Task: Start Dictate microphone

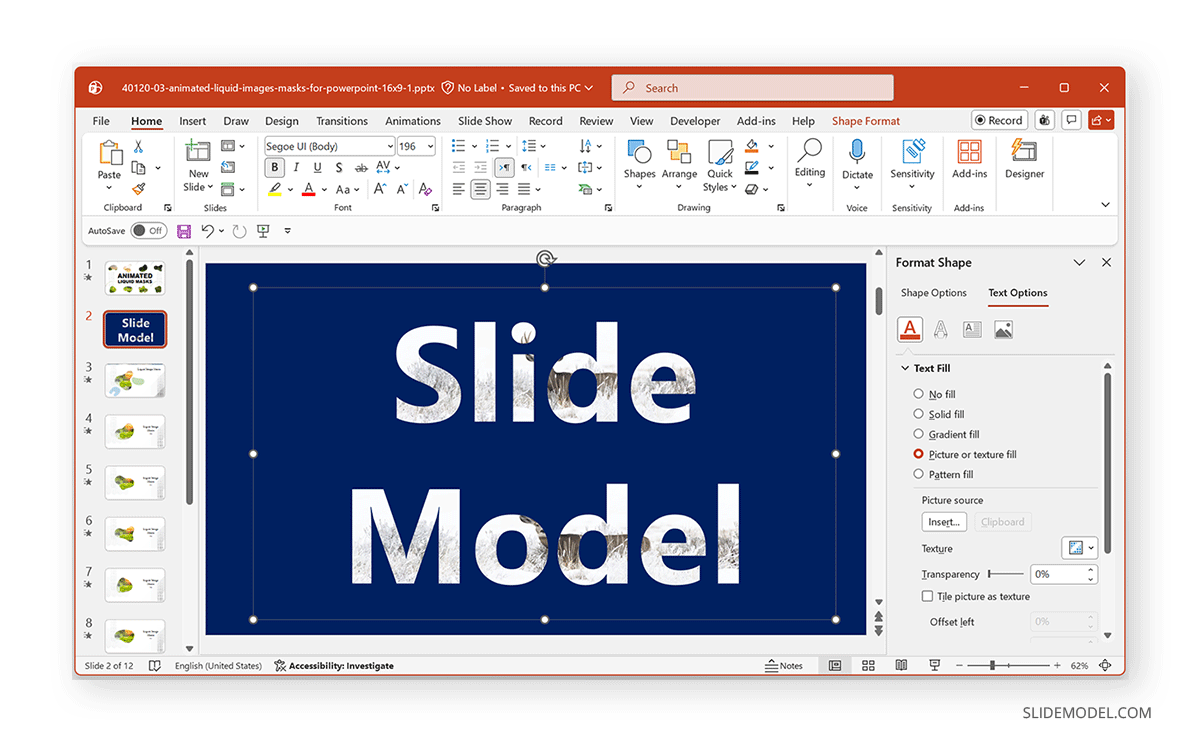Action: [x=857, y=159]
